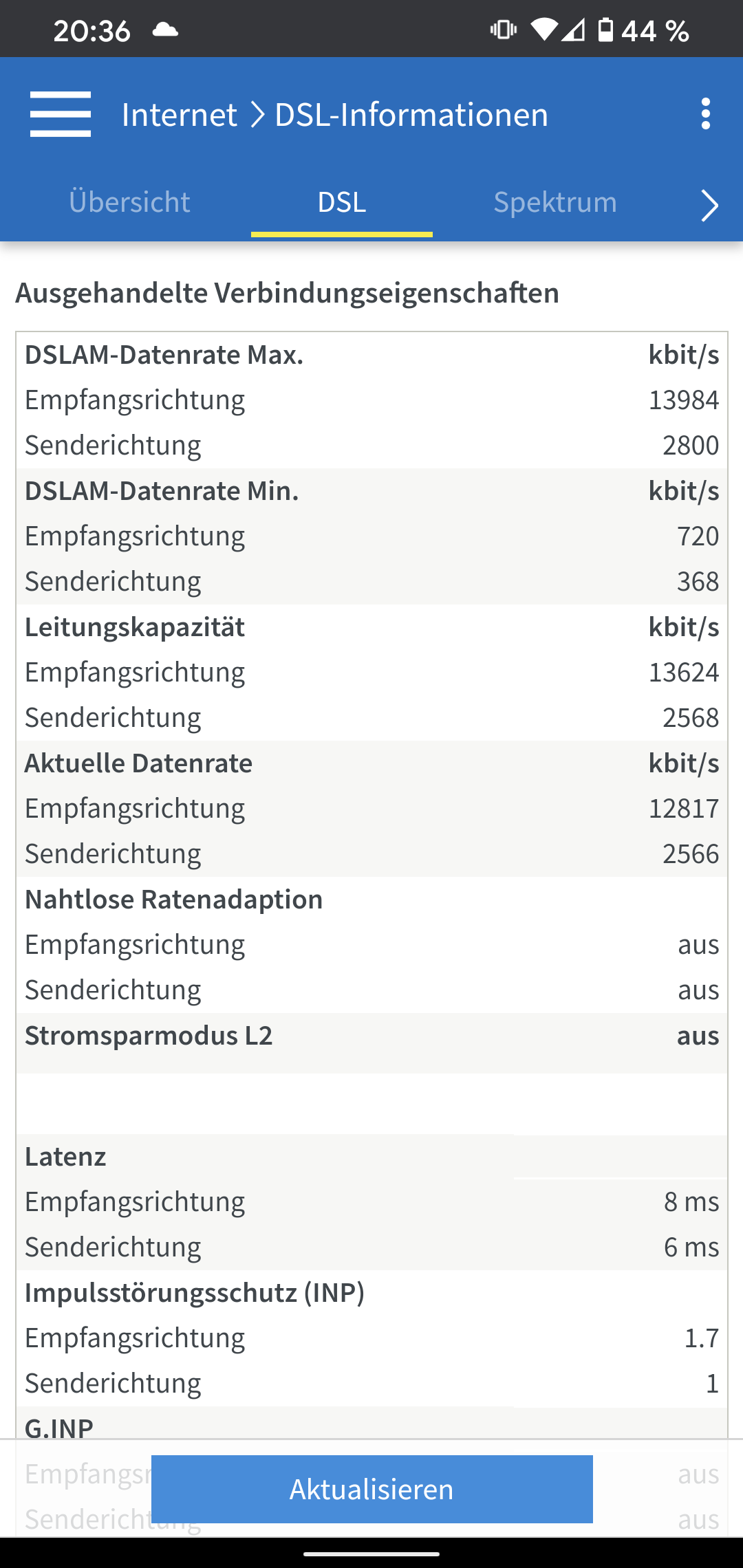The width and height of the screenshot is (743, 1568).
Task: Open the Spektrum tab
Action: [x=555, y=202]
